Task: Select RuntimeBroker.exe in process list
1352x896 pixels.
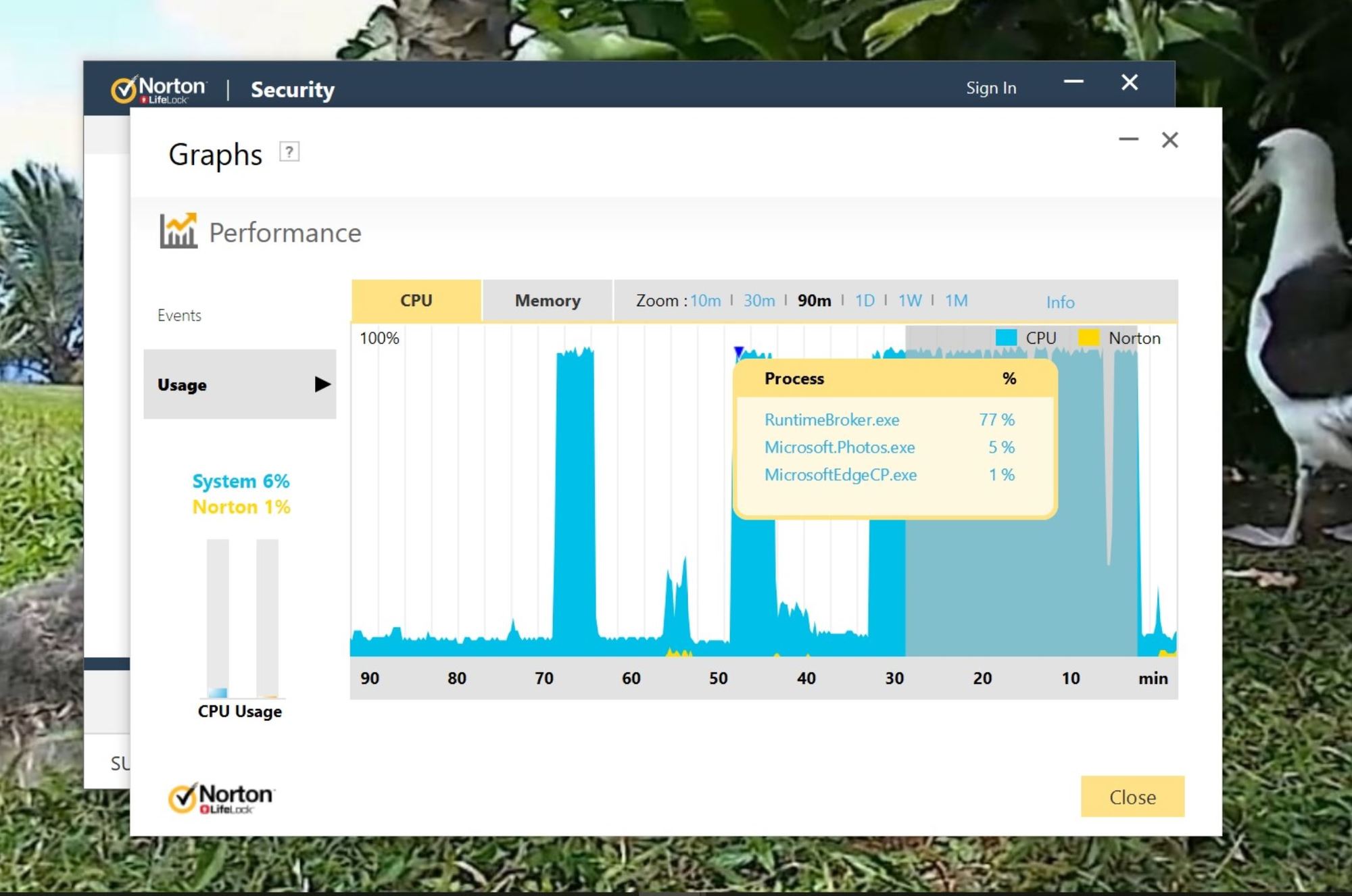Action: tap(832, 420)
